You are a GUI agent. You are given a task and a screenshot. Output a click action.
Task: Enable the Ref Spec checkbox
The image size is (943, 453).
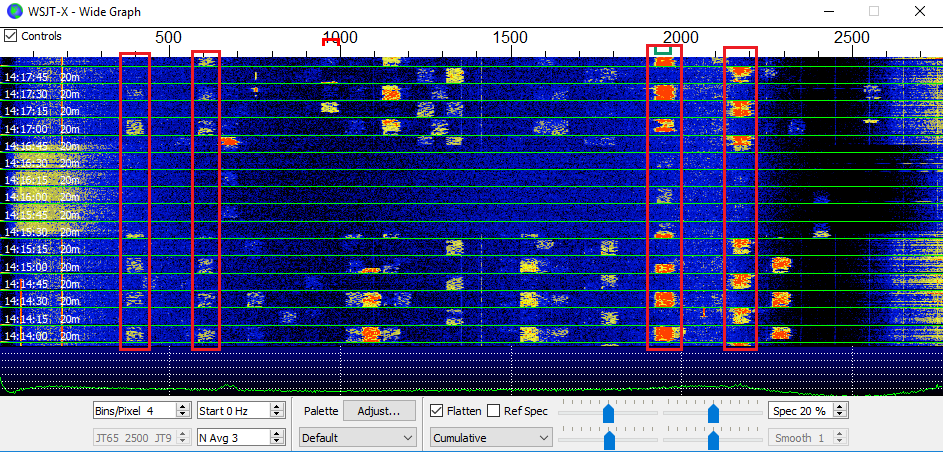click(x=493, y=410)
